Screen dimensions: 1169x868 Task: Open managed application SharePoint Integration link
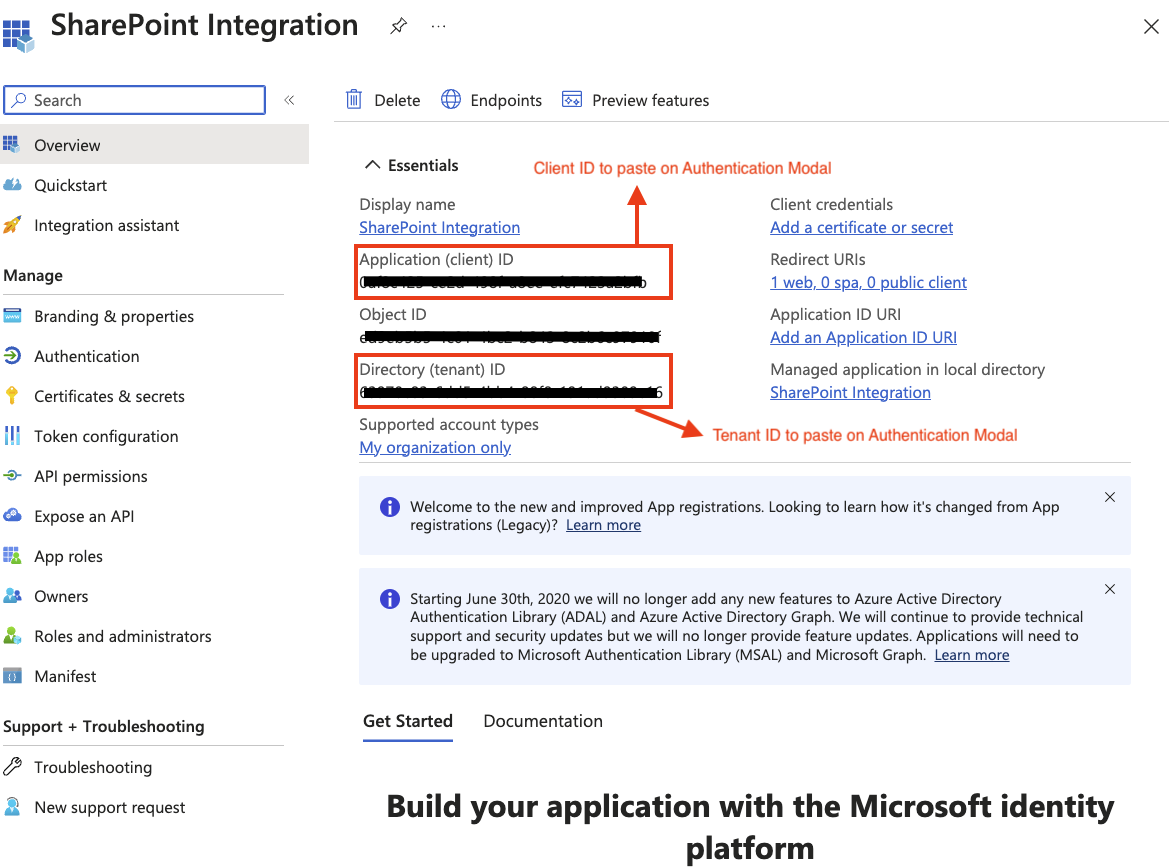coord(850,392)
